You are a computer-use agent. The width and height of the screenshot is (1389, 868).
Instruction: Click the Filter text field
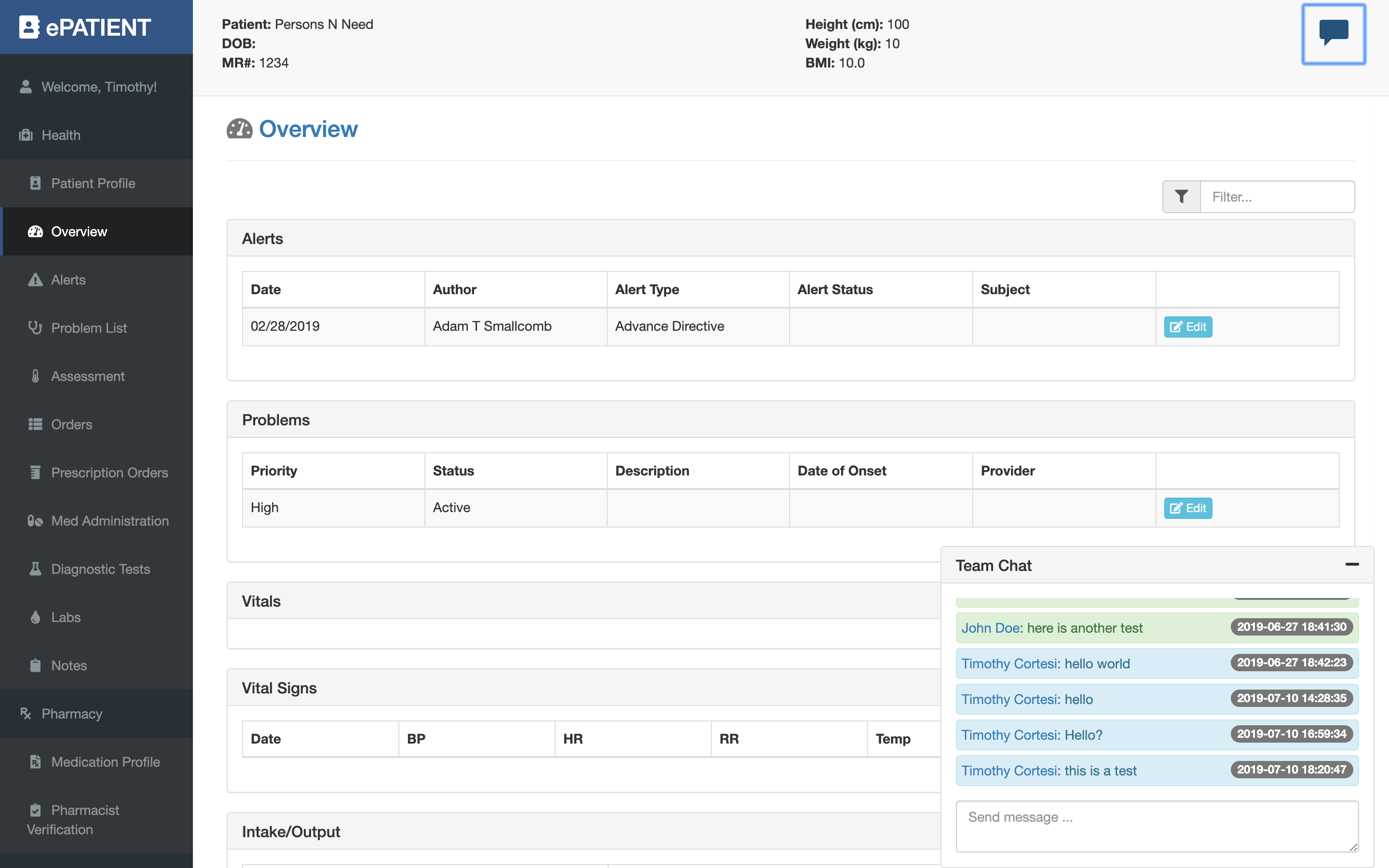1277,197
